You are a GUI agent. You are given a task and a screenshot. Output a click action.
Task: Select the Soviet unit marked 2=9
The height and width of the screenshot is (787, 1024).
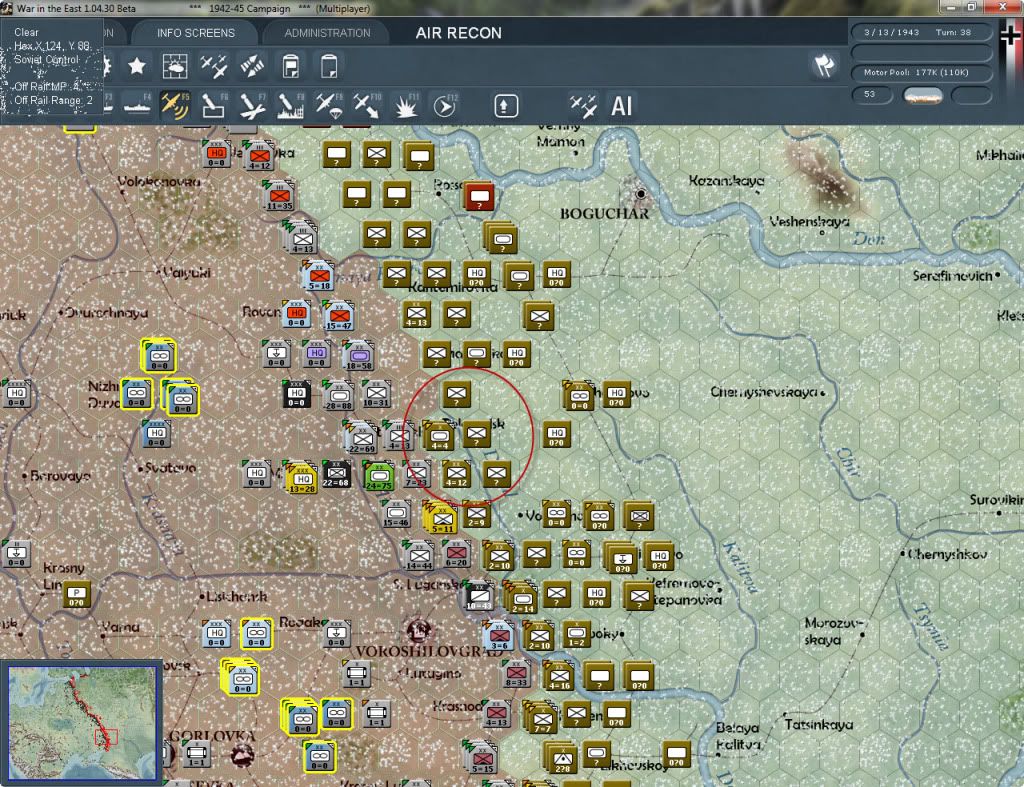[477, 514]
